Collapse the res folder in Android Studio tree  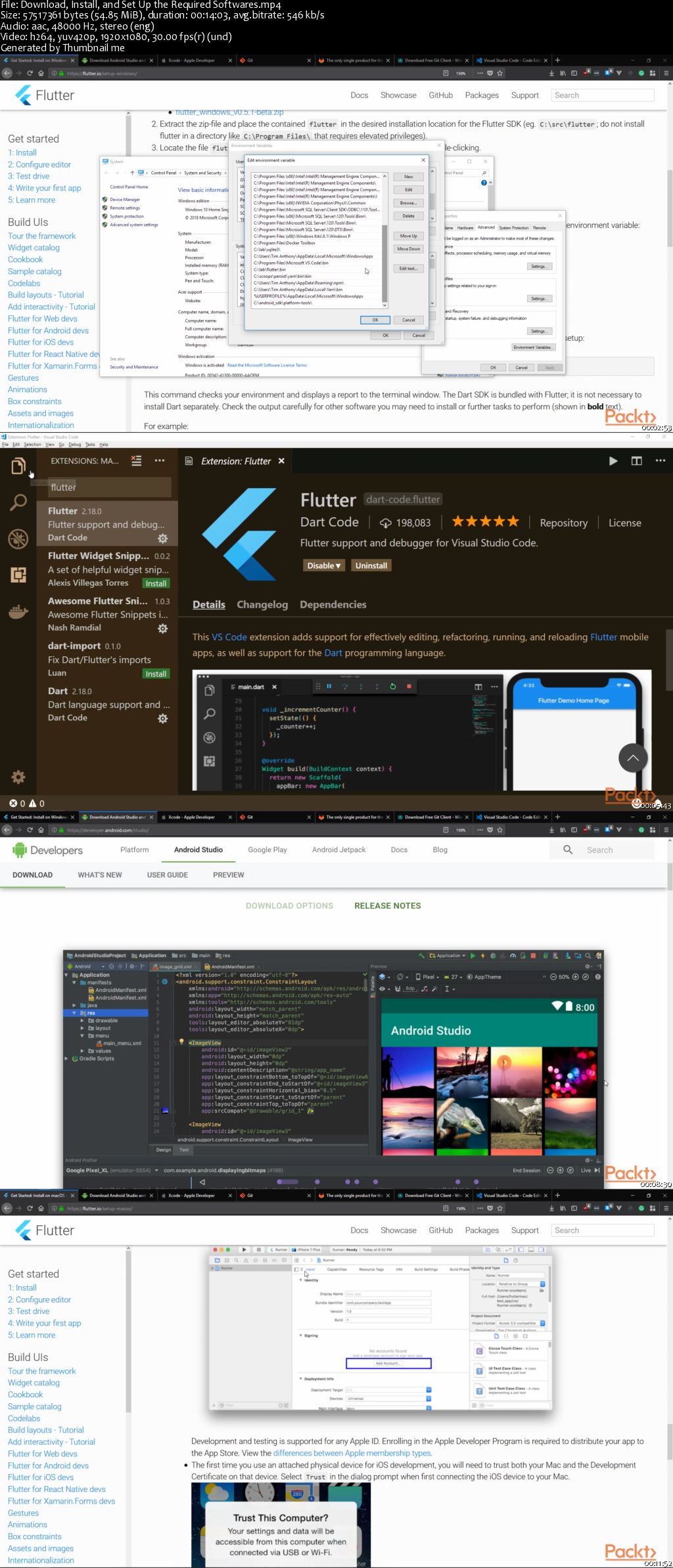pyautogui.click(x=74, y=1013)
